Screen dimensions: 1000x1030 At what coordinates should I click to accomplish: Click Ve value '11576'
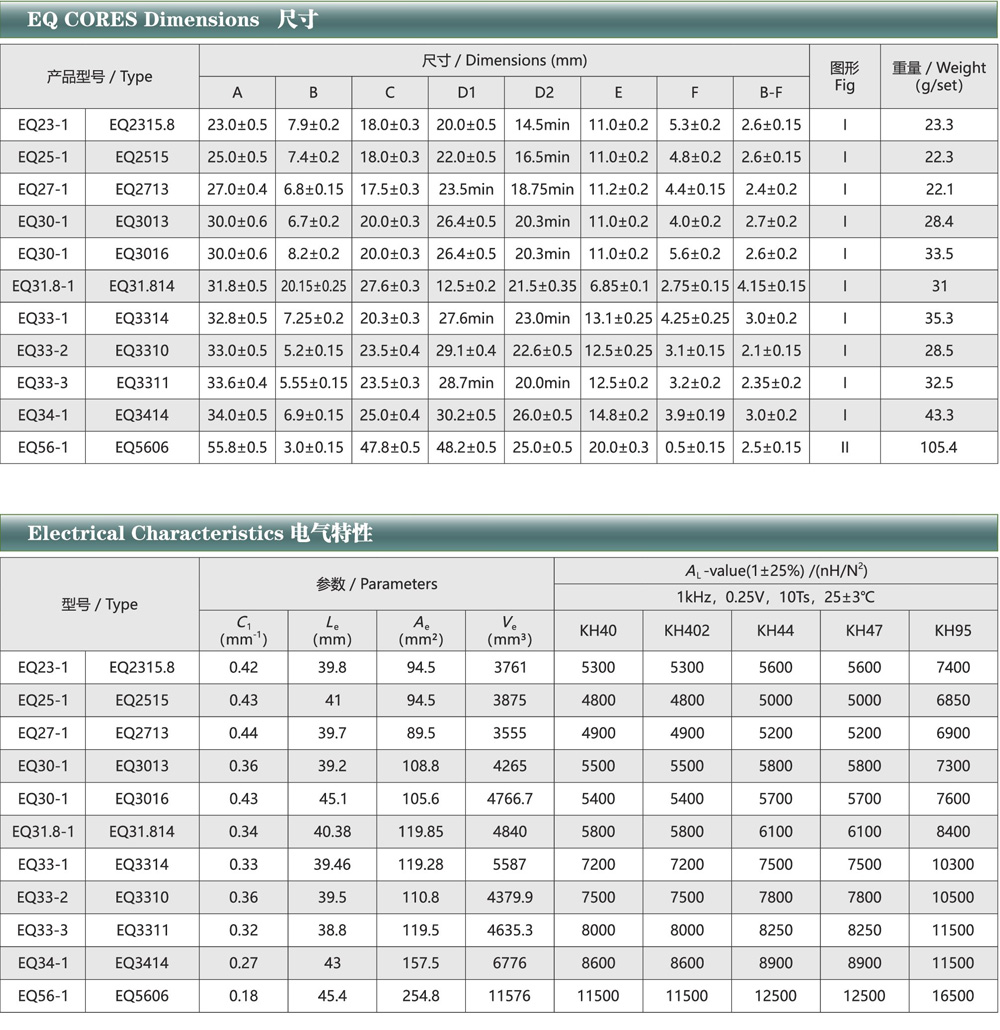point(510,996)
